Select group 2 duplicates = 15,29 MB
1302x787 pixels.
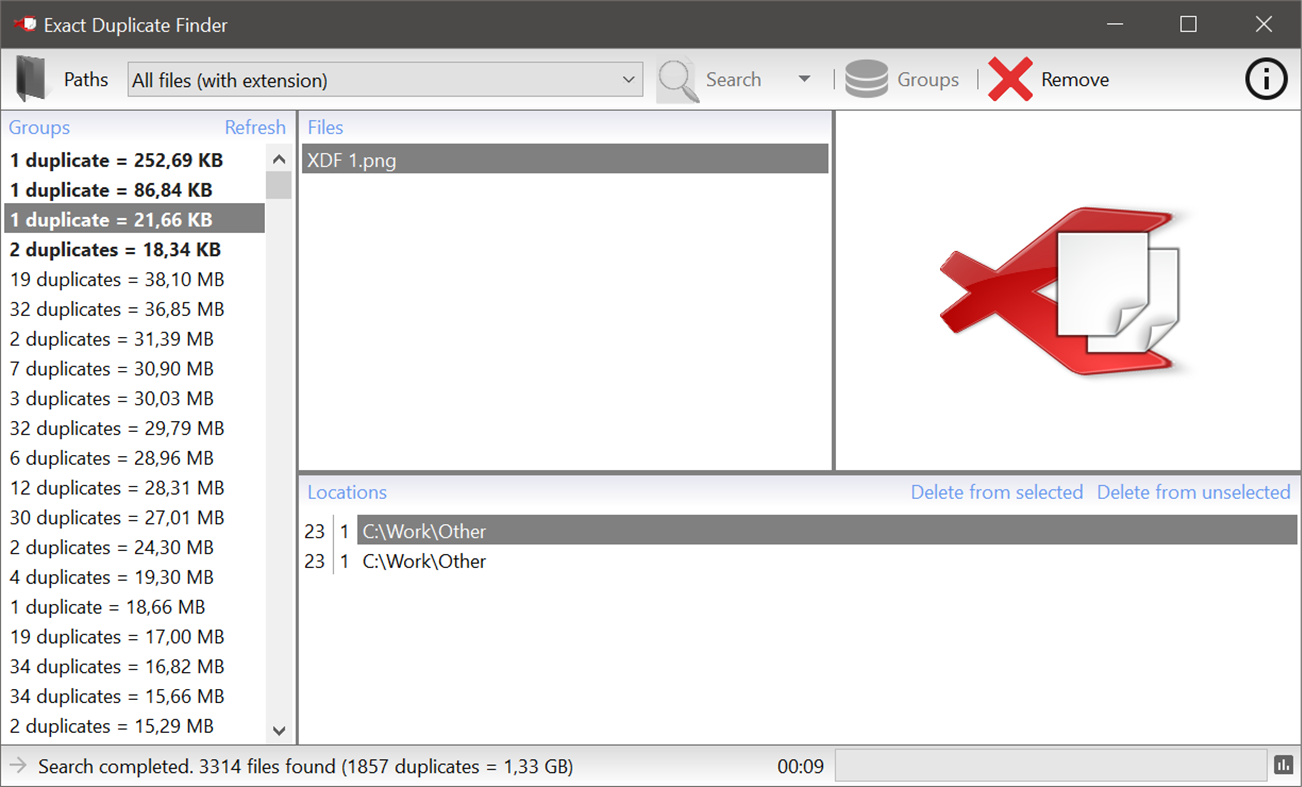point(135,726)
